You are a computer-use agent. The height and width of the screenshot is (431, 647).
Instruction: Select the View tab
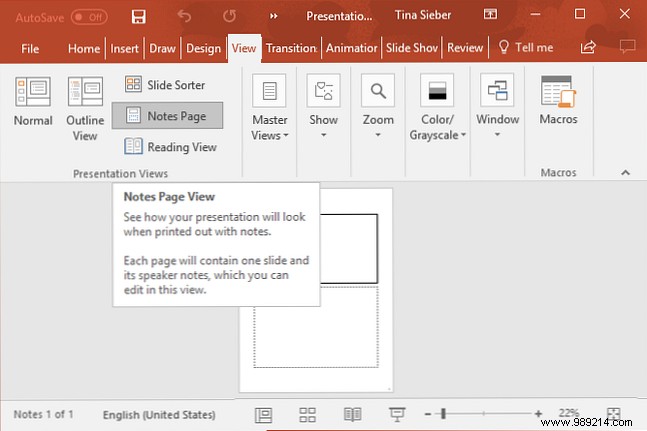click(x=244, y=49)
